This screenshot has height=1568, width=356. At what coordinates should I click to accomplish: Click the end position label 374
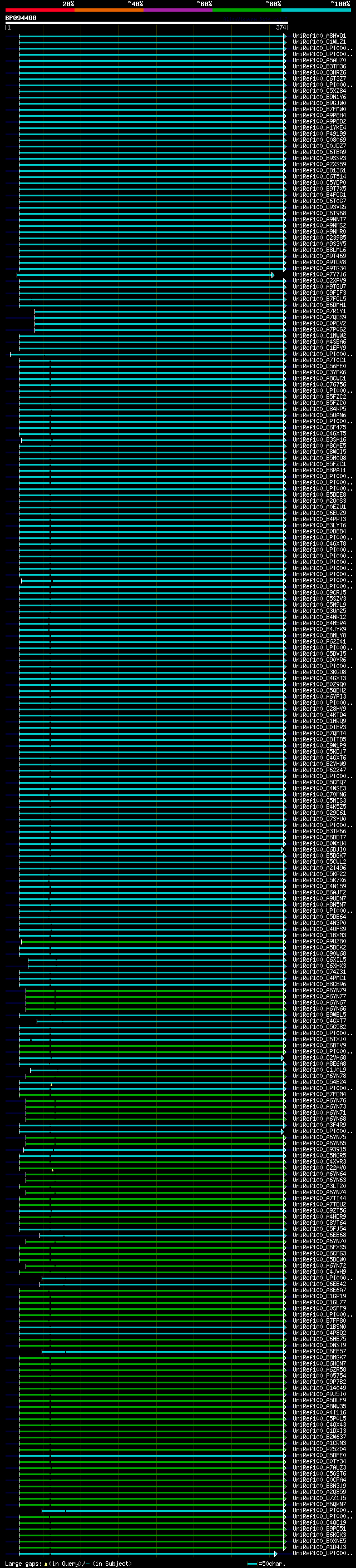(281, 27)
